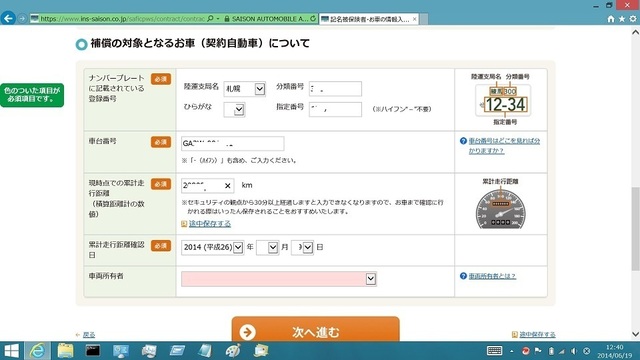Open browser tools gear icon
The width and height of the screenshot is (640, 360).
pyautogui.click(x=633, y=19)
